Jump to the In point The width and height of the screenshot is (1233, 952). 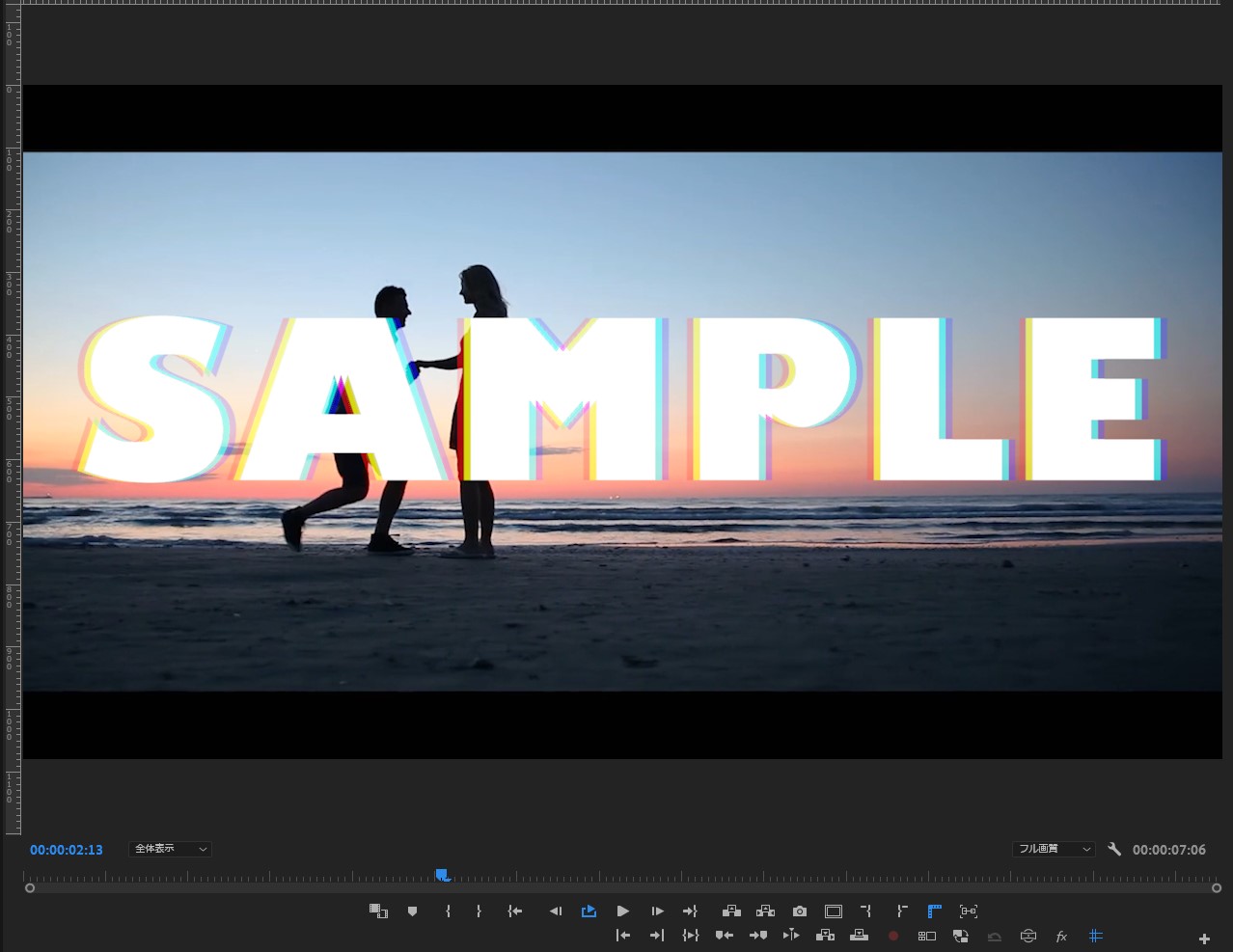tap(515, 911)
